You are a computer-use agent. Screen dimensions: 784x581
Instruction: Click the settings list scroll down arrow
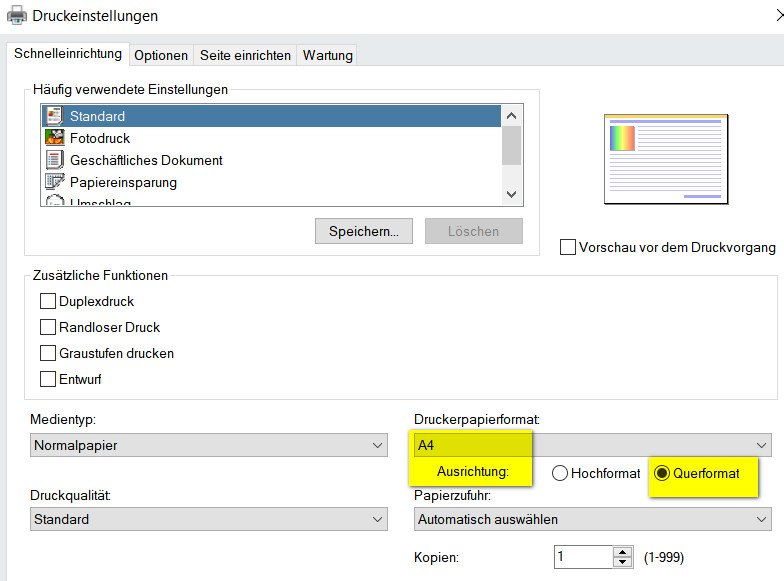pos(512,194)
